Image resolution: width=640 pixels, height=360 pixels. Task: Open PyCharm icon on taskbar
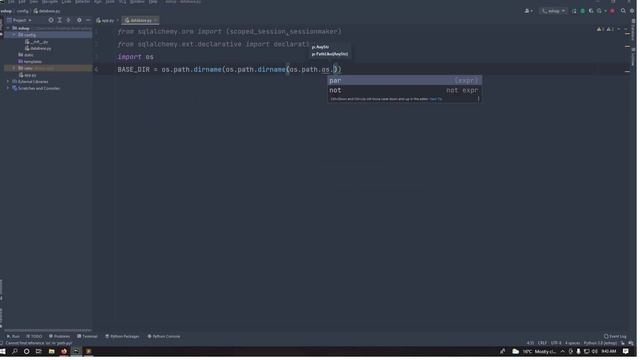(x=76, y=352)
